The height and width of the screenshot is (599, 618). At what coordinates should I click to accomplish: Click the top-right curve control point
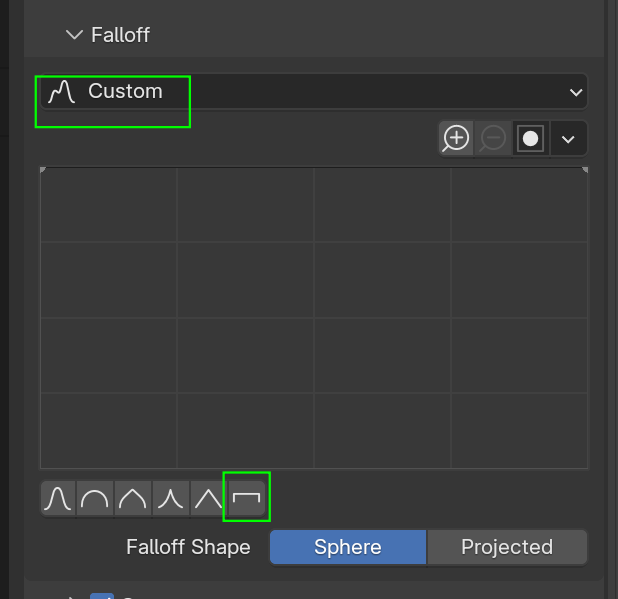click(585, 171)
